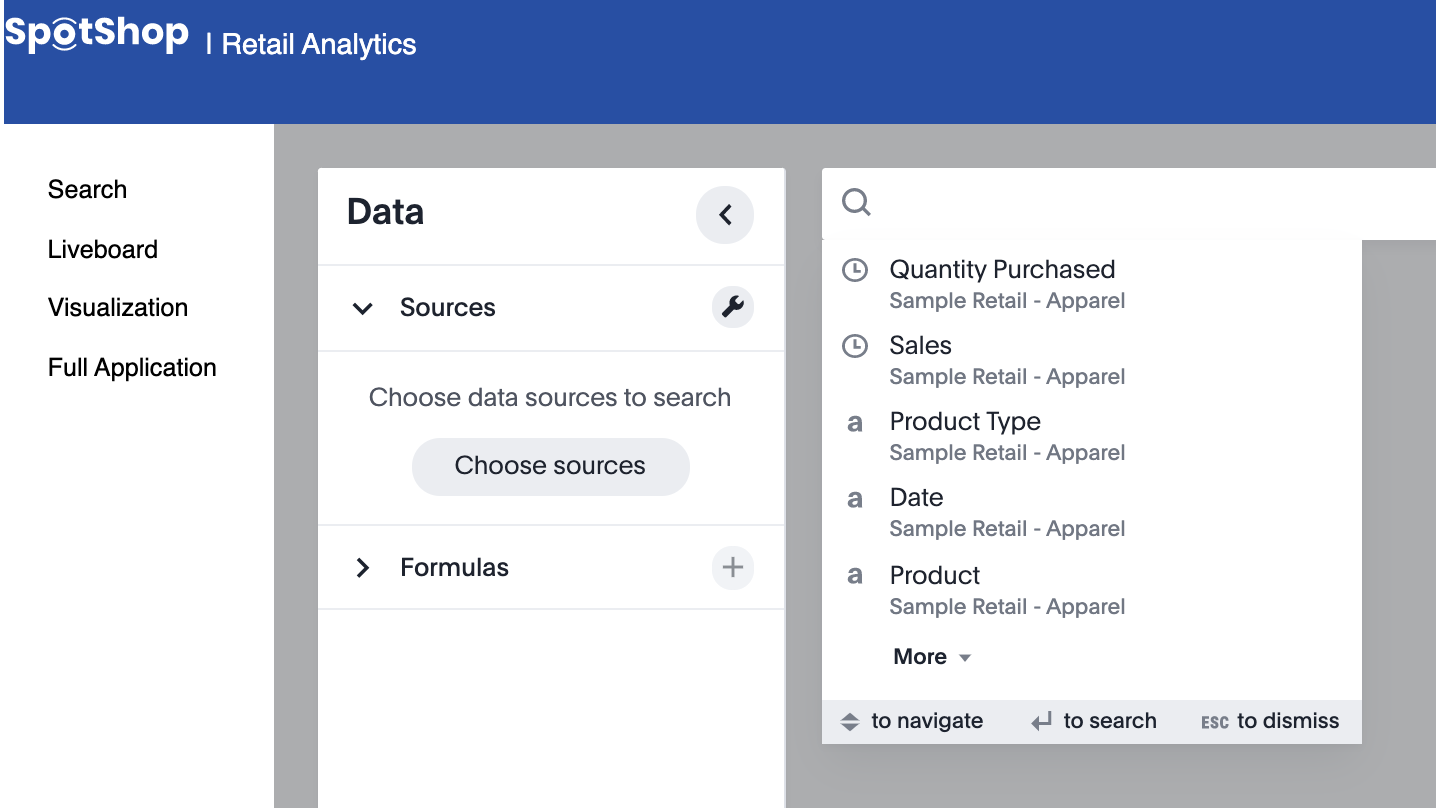The image size is (1436, 808).
Task: Collapse the Data panel with the back chevron
Action: (x=725, y=214)
